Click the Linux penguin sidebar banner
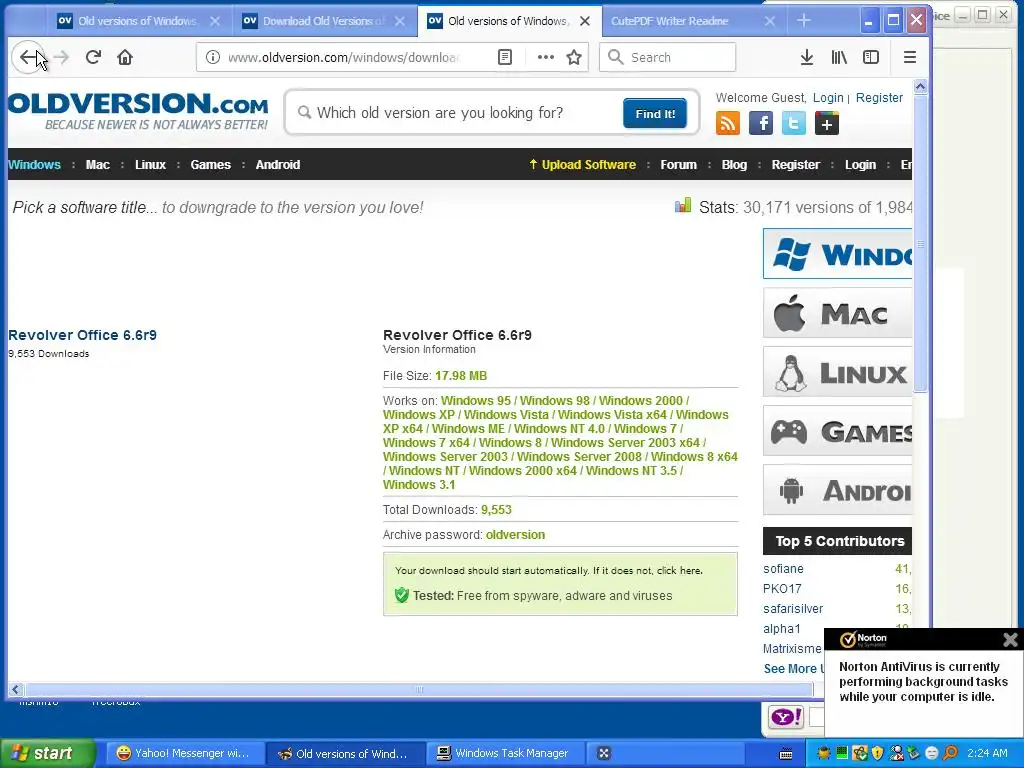Screen dimensions: 1024x768 pos(837,372)
